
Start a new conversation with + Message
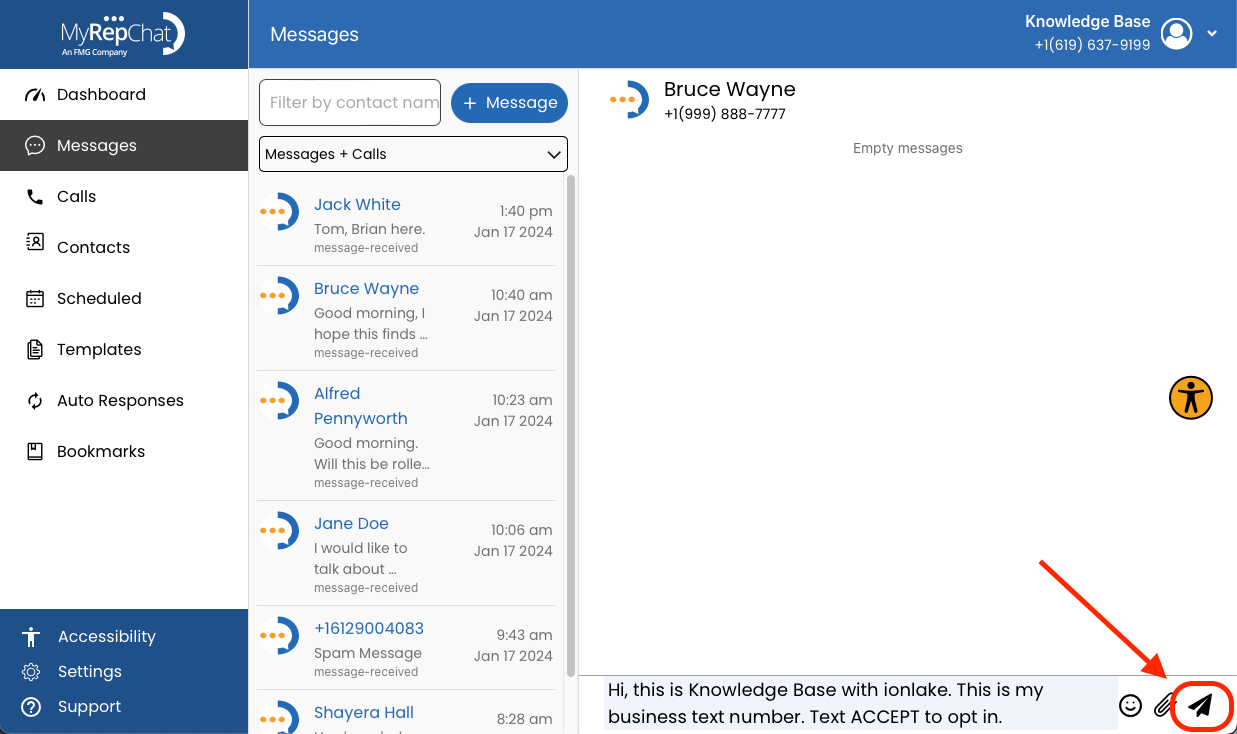click(509, 102)
